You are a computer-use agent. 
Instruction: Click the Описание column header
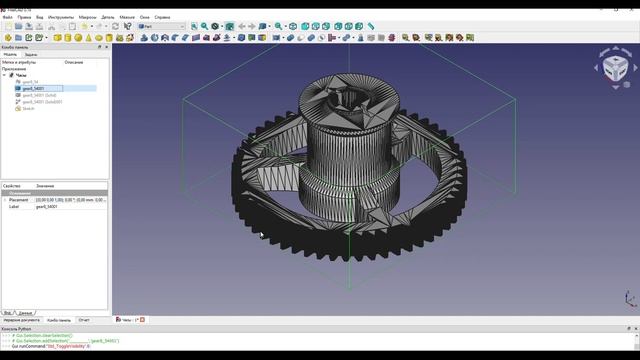(74, 62)
